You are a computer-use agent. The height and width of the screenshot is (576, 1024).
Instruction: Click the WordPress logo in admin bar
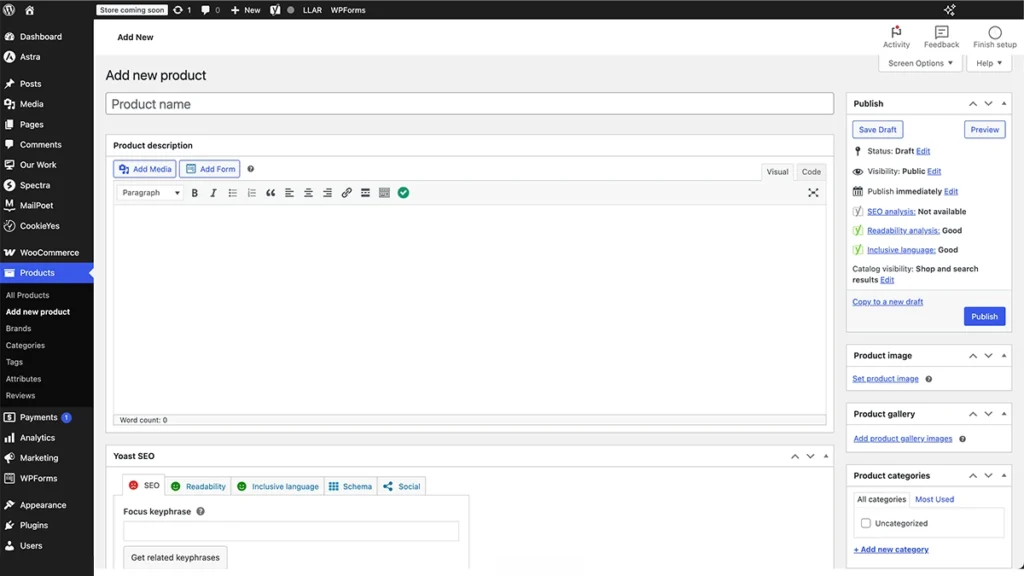[9, 10]
